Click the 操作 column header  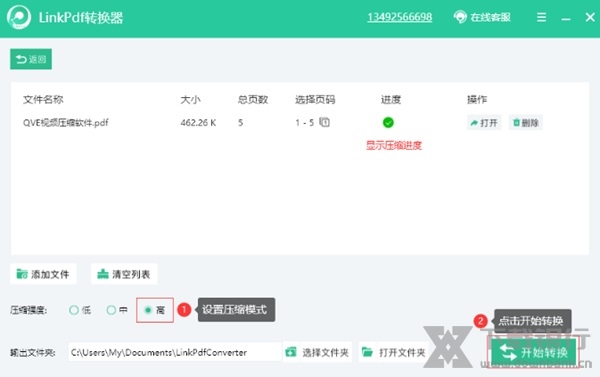[x=477, y=100]
